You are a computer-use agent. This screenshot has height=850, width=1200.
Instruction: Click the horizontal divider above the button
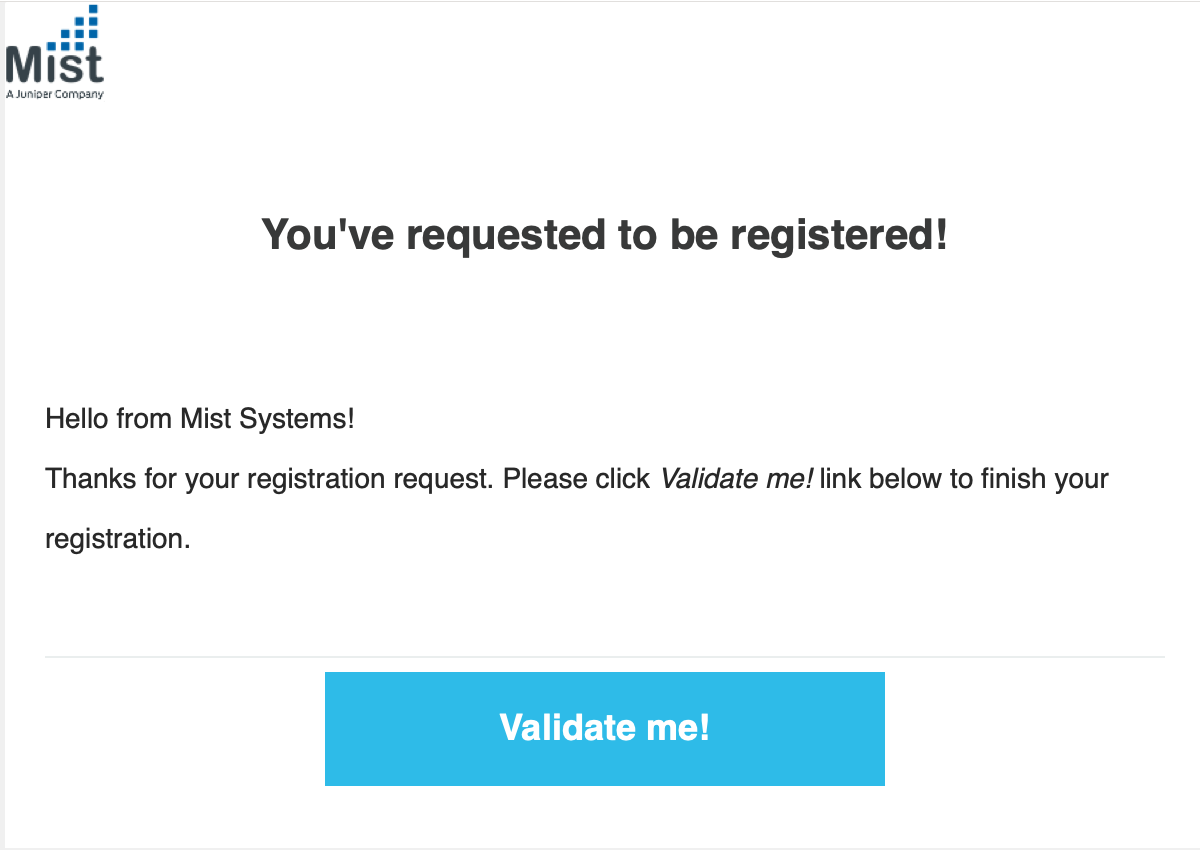pos(604,657)
